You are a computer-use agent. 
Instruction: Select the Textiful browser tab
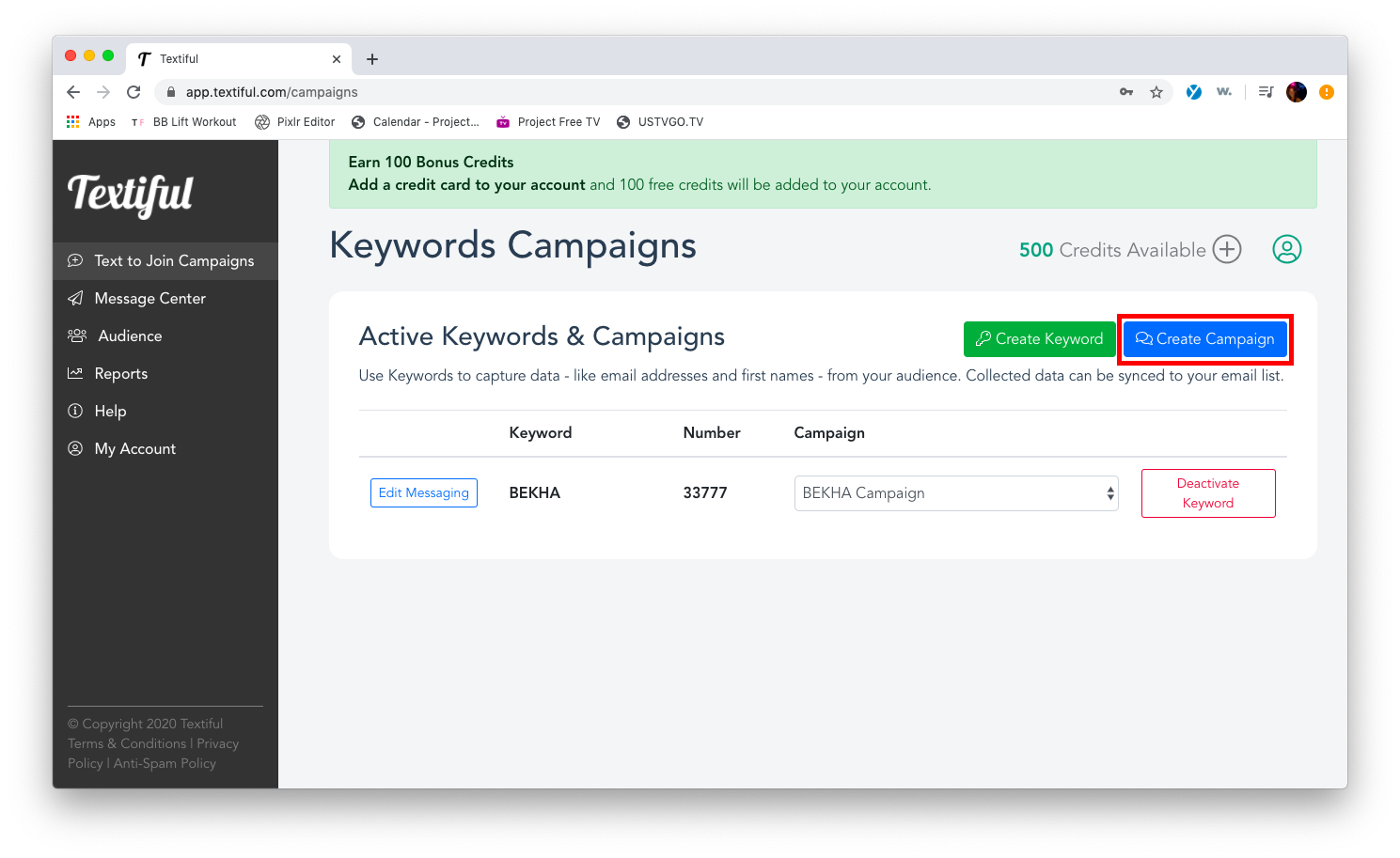tap(239, 58)
